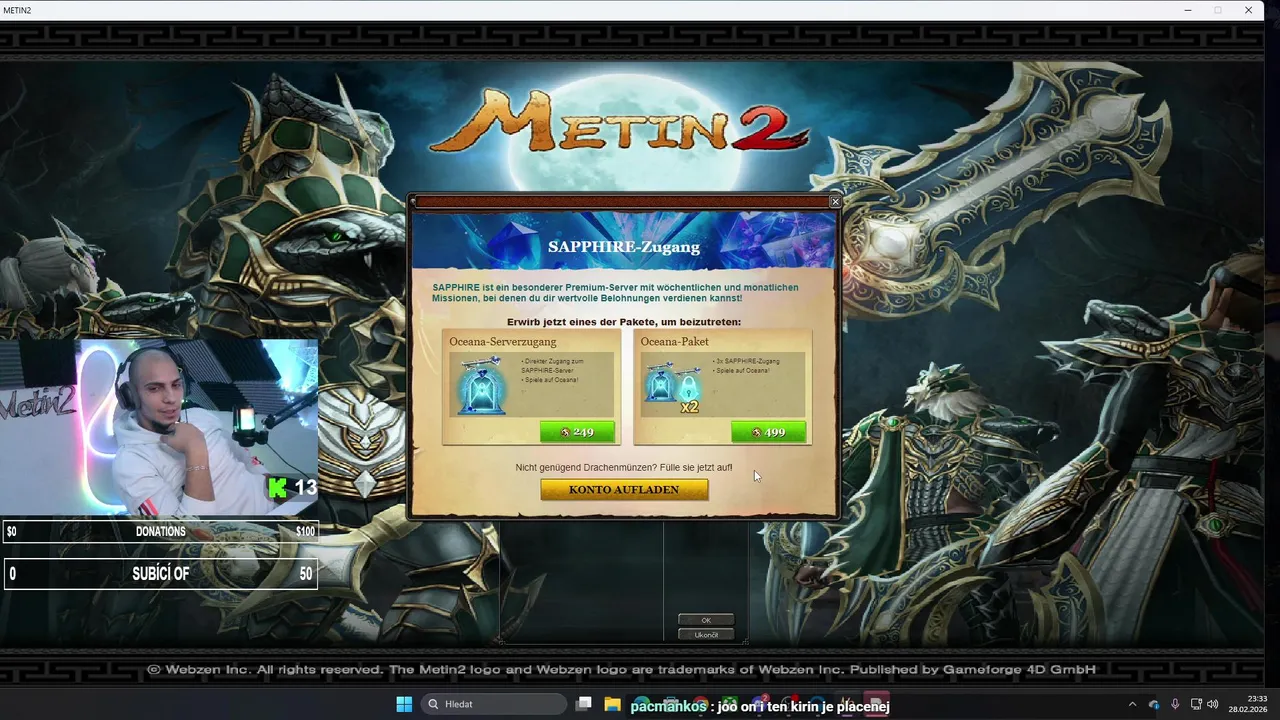Screen dimensions: 1280x720
Task: Open the clock and date panel
Action: point(1248,704)
